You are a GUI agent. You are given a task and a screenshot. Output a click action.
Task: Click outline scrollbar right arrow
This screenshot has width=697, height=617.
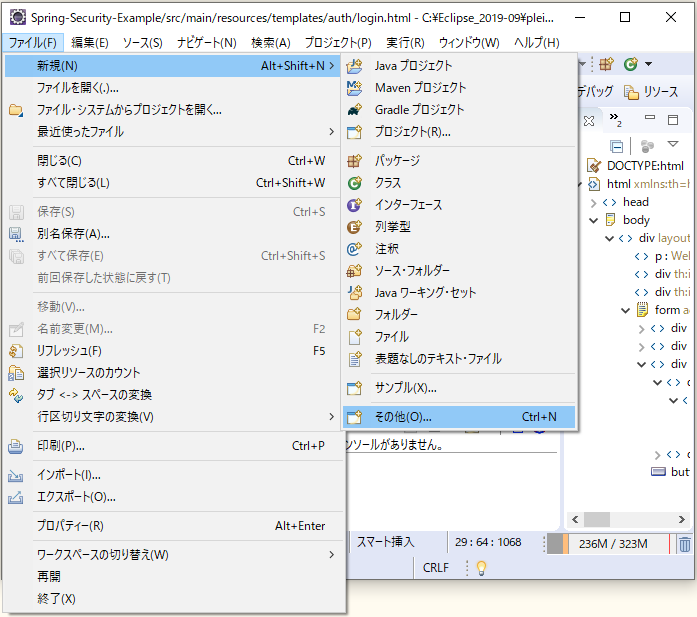click(681, 519)
